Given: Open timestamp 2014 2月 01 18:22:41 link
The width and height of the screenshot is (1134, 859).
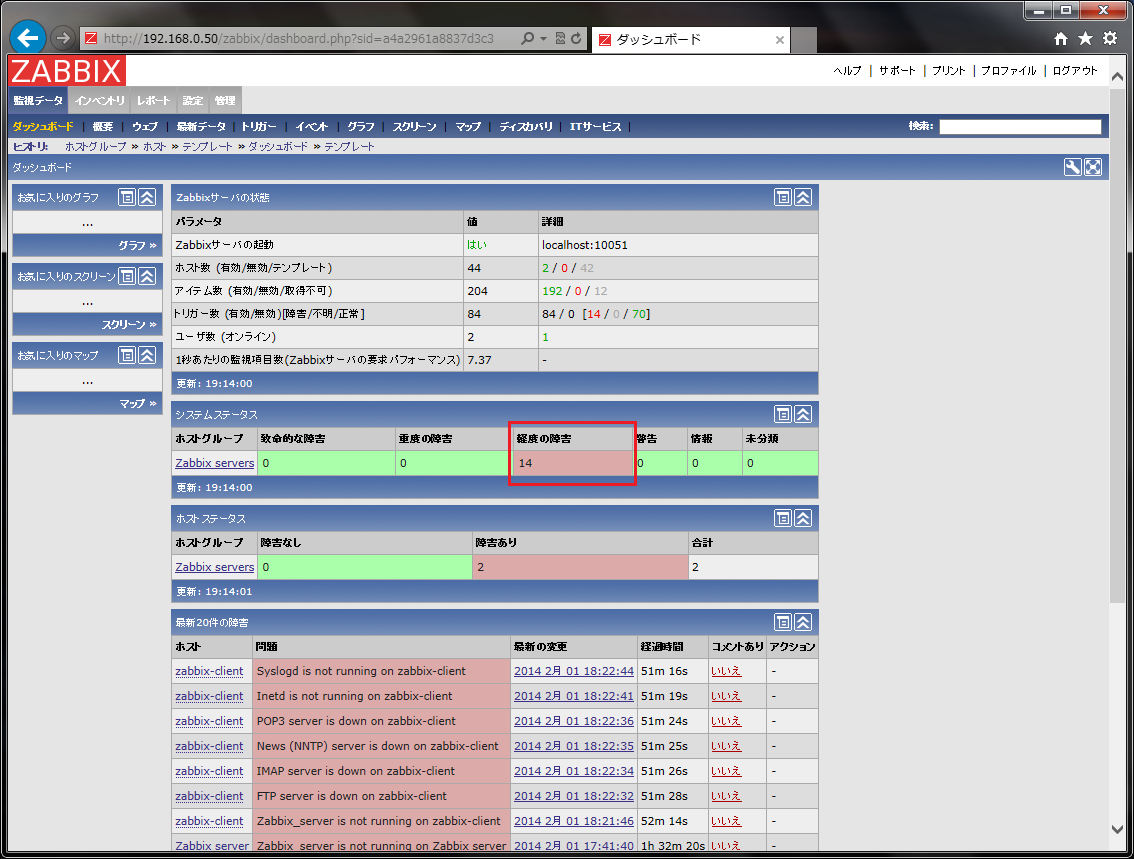Looking at the screenshot, I should coord(574,696).
